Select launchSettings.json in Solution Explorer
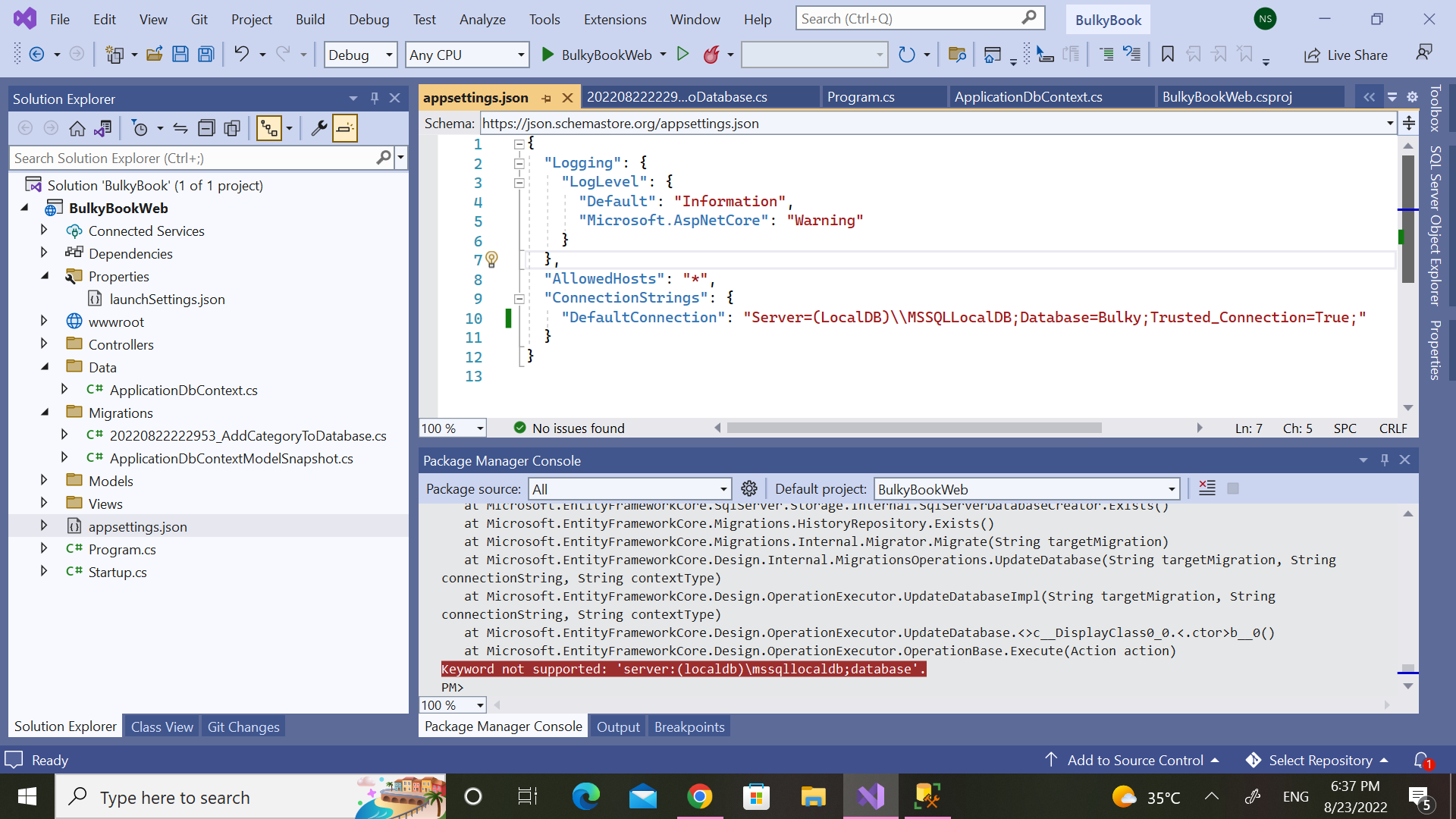This screenshot has width=1456, height=819. coord(167,299)
